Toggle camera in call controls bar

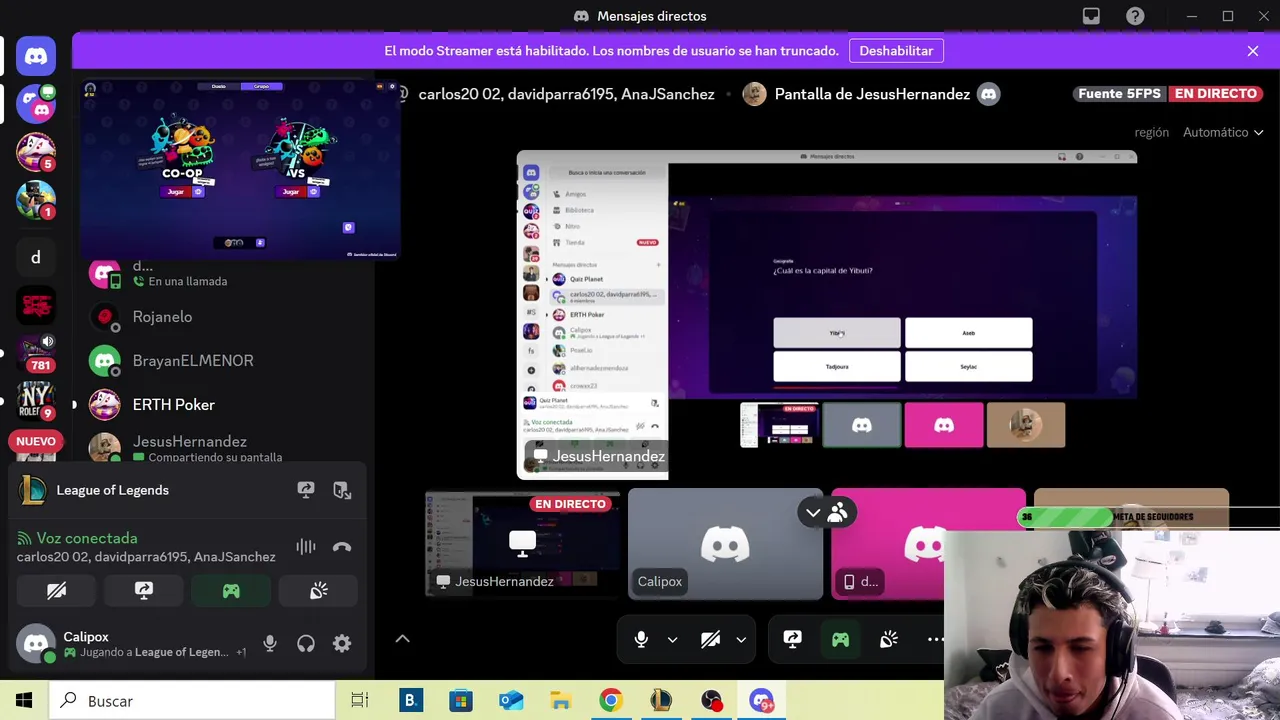(710, 639)
